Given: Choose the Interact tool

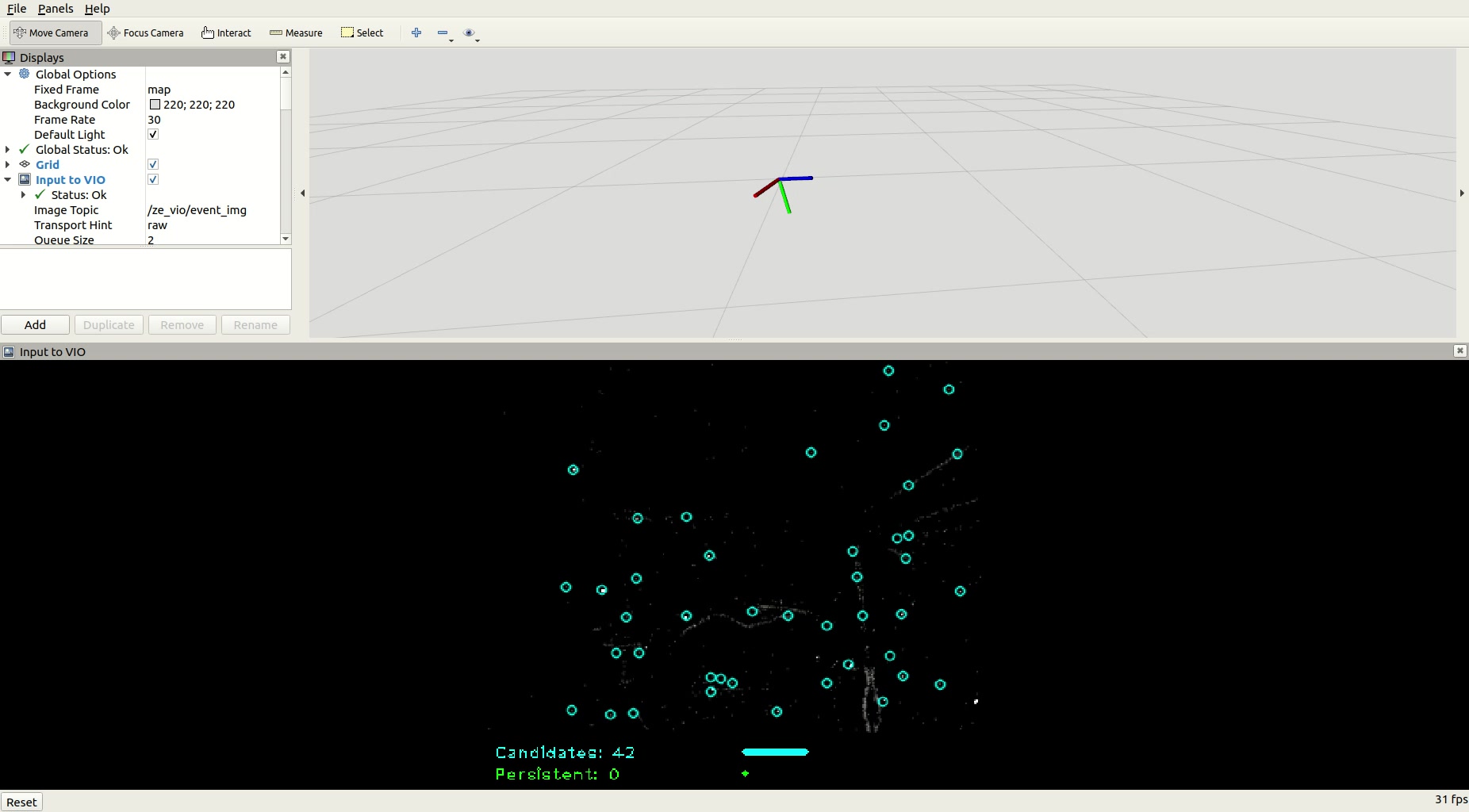Looking at the screenshot, I should pyautogui.click(x=227, y=33).
